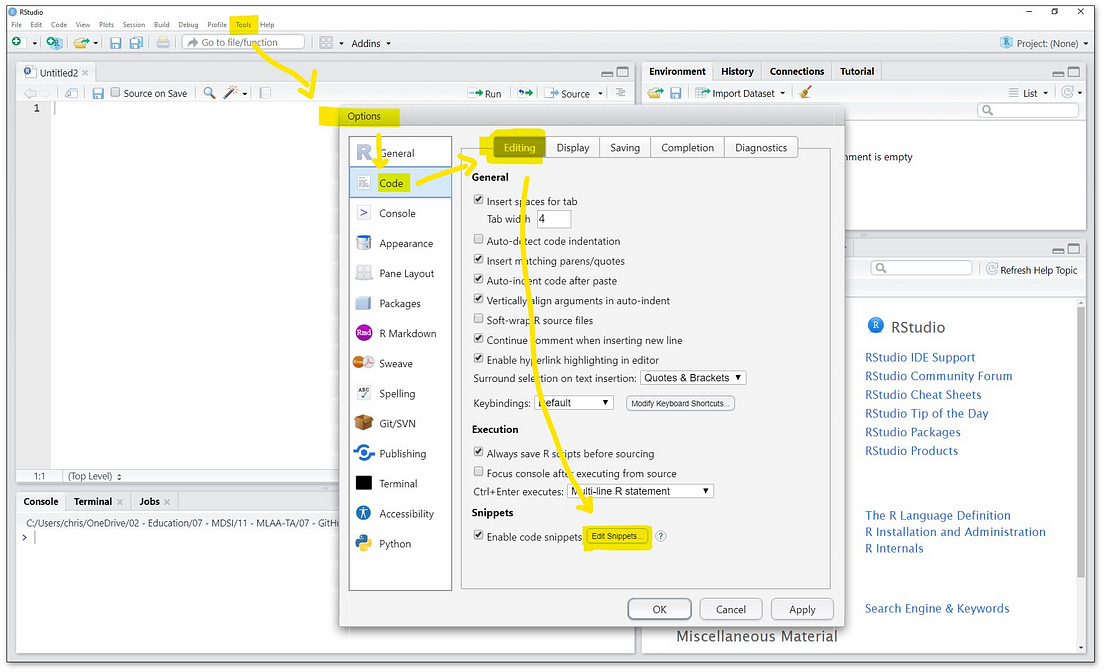Open Ctrl+Enter executes Multi-line R statement dropdown
Image resolution: width=1104 pixels, height=672 pixels.
click(x=640, y=491)
